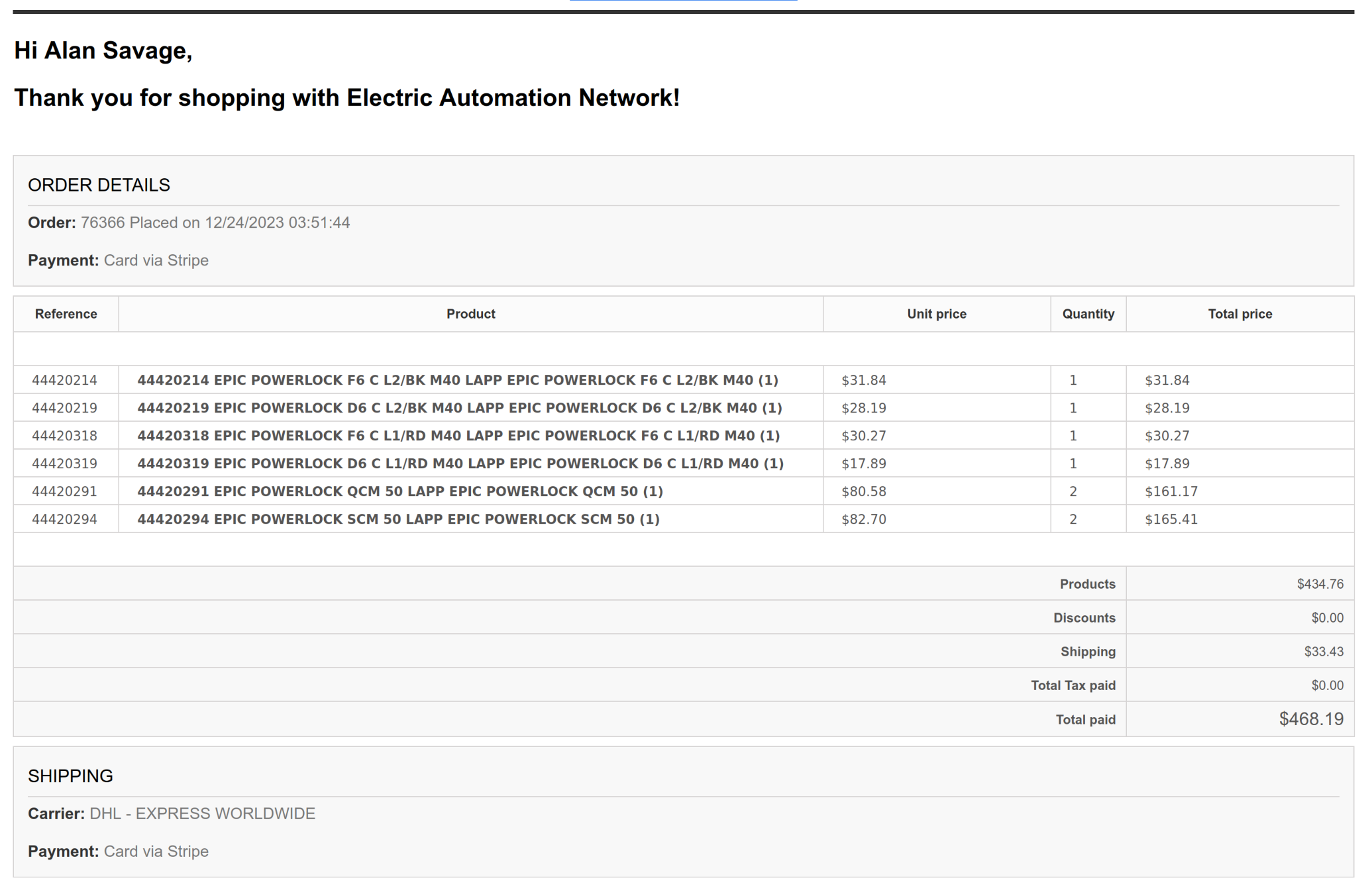Click reference number 44420214 cell
Image resolution: width=1372 pixels, height=896 pixels.
pyautogui.click(x=64, y=380)
